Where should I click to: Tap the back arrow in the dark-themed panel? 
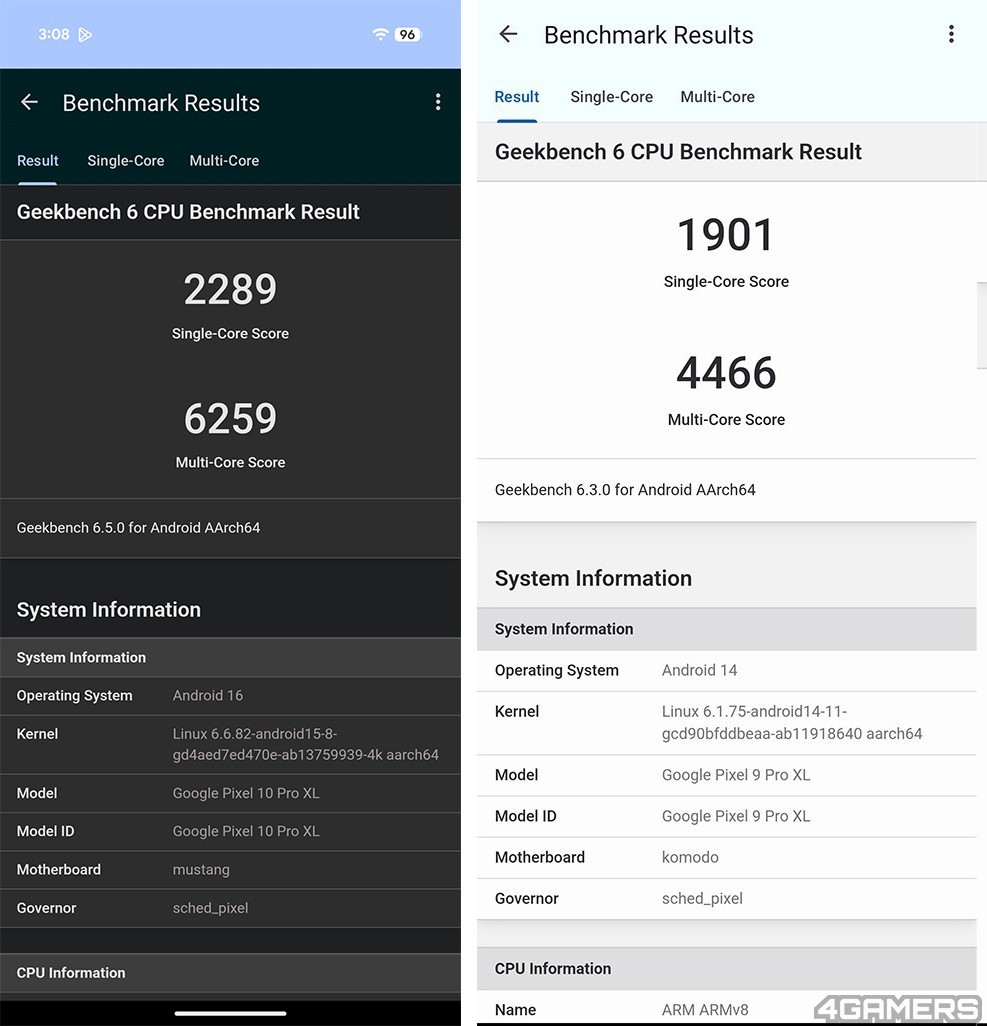pos(29,102)
